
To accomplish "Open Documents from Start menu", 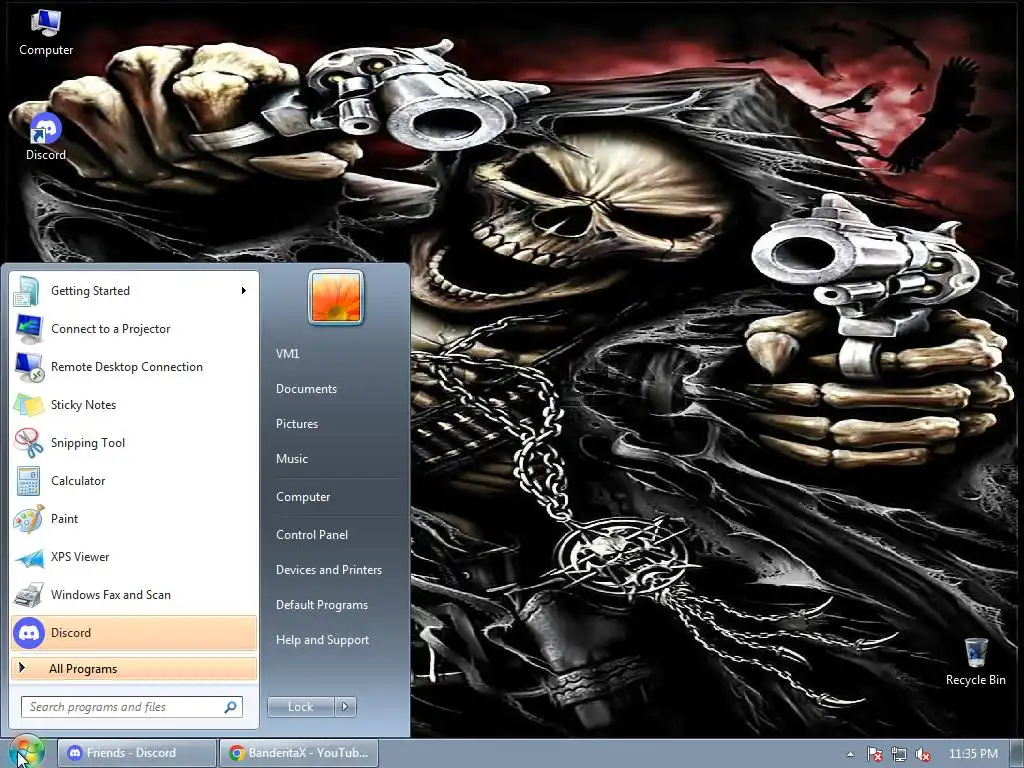I will pos(306,389).
